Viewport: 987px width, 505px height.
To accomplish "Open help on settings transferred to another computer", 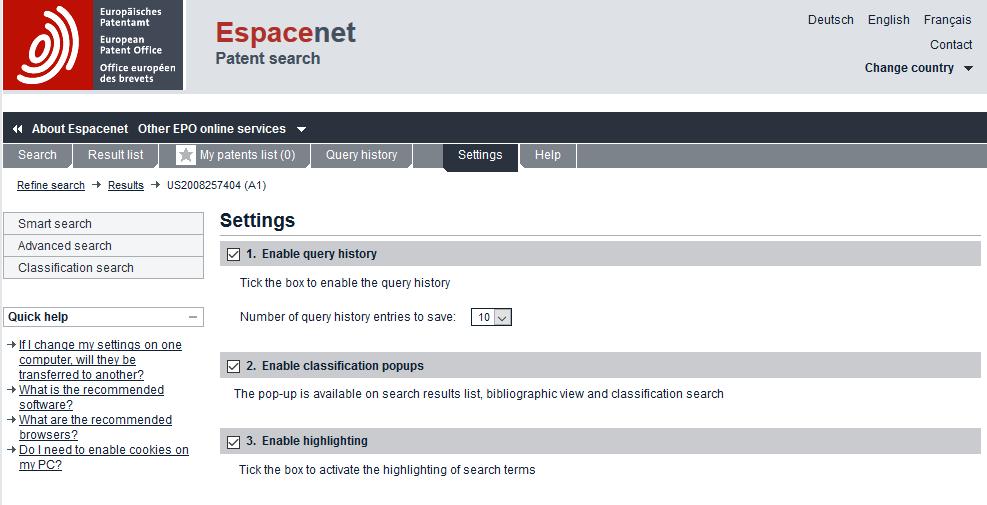I will 100,360.
